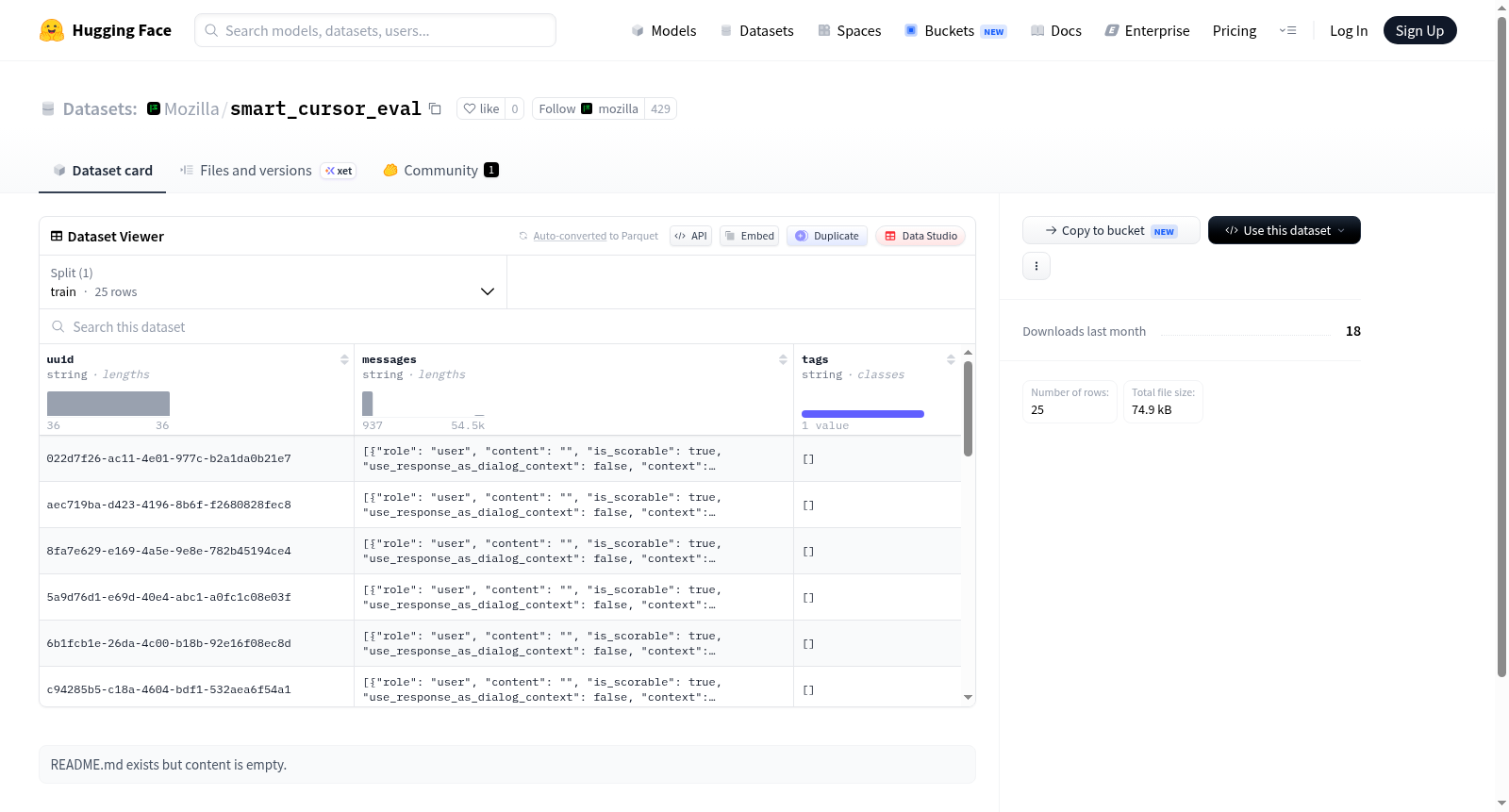The height and width of the screenshot is (812, 1509).
Task: Select the Dataset card tab
Action: click(103, 171)
